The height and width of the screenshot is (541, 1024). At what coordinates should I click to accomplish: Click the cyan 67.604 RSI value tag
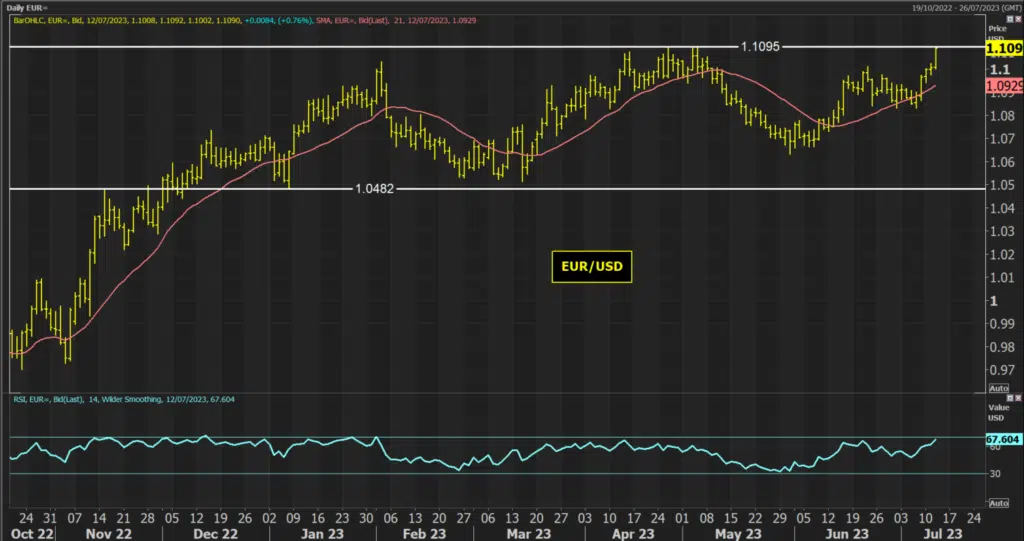[1003, 440]
